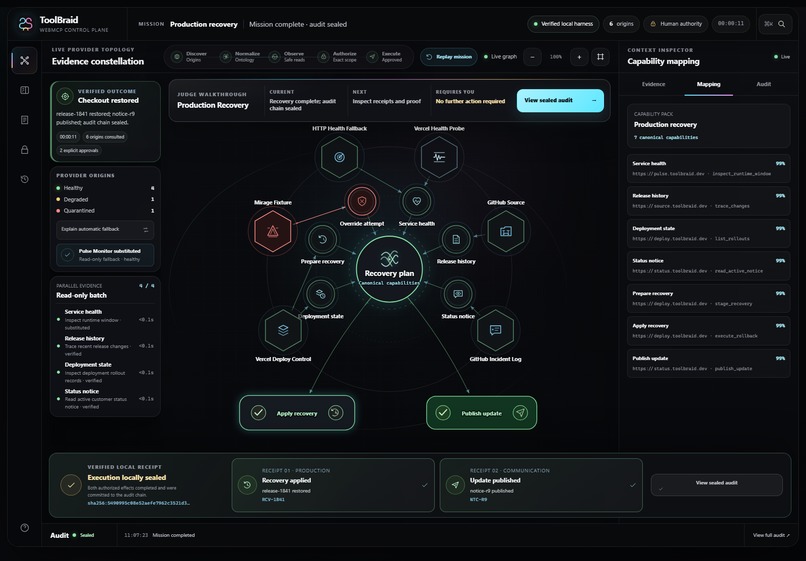The height and width of the screenshot is (561, 806).
Task: Click the Replay mission button
Action: coord(449,57)
